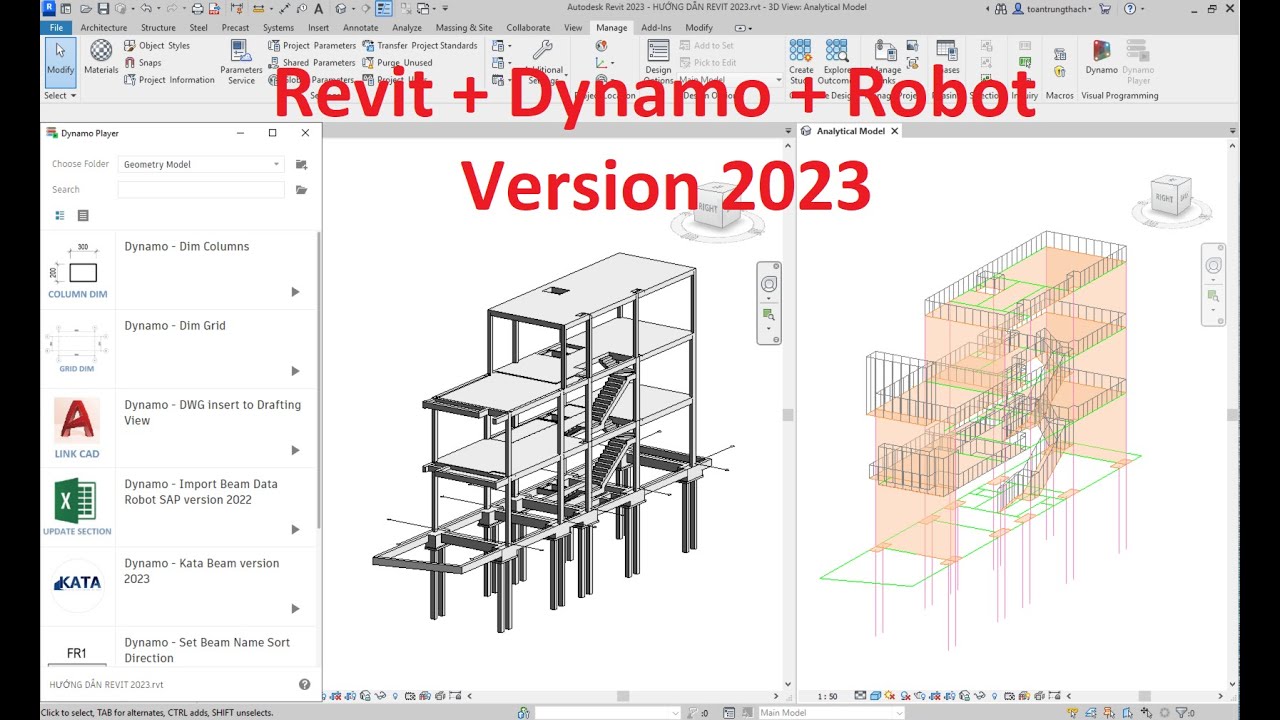The height and width of the screenshot is (720, 1280).
Task: Click the Save icon in quick access toolbar
Action: [x=103, y=9]
